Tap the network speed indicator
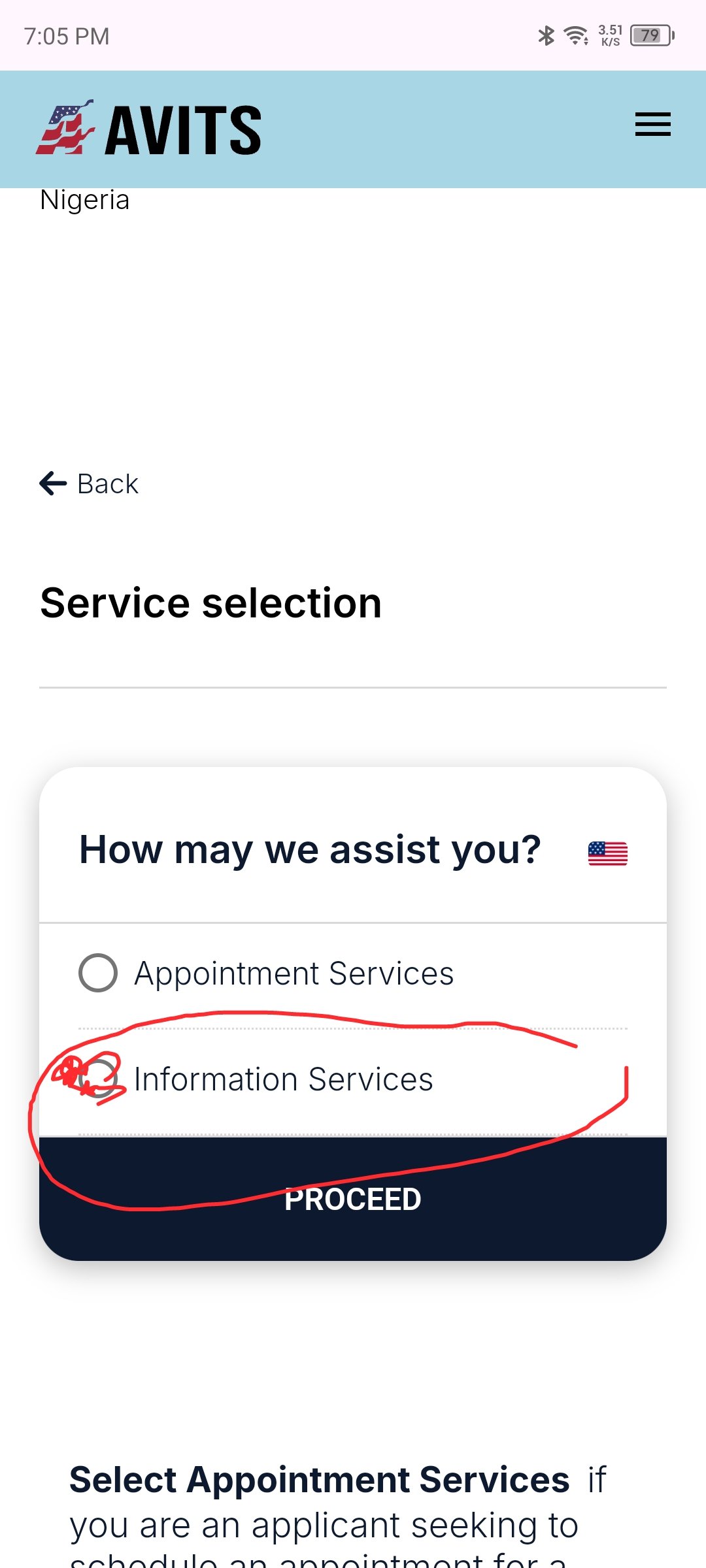The image size is (706, 1568). coord(610,35)
